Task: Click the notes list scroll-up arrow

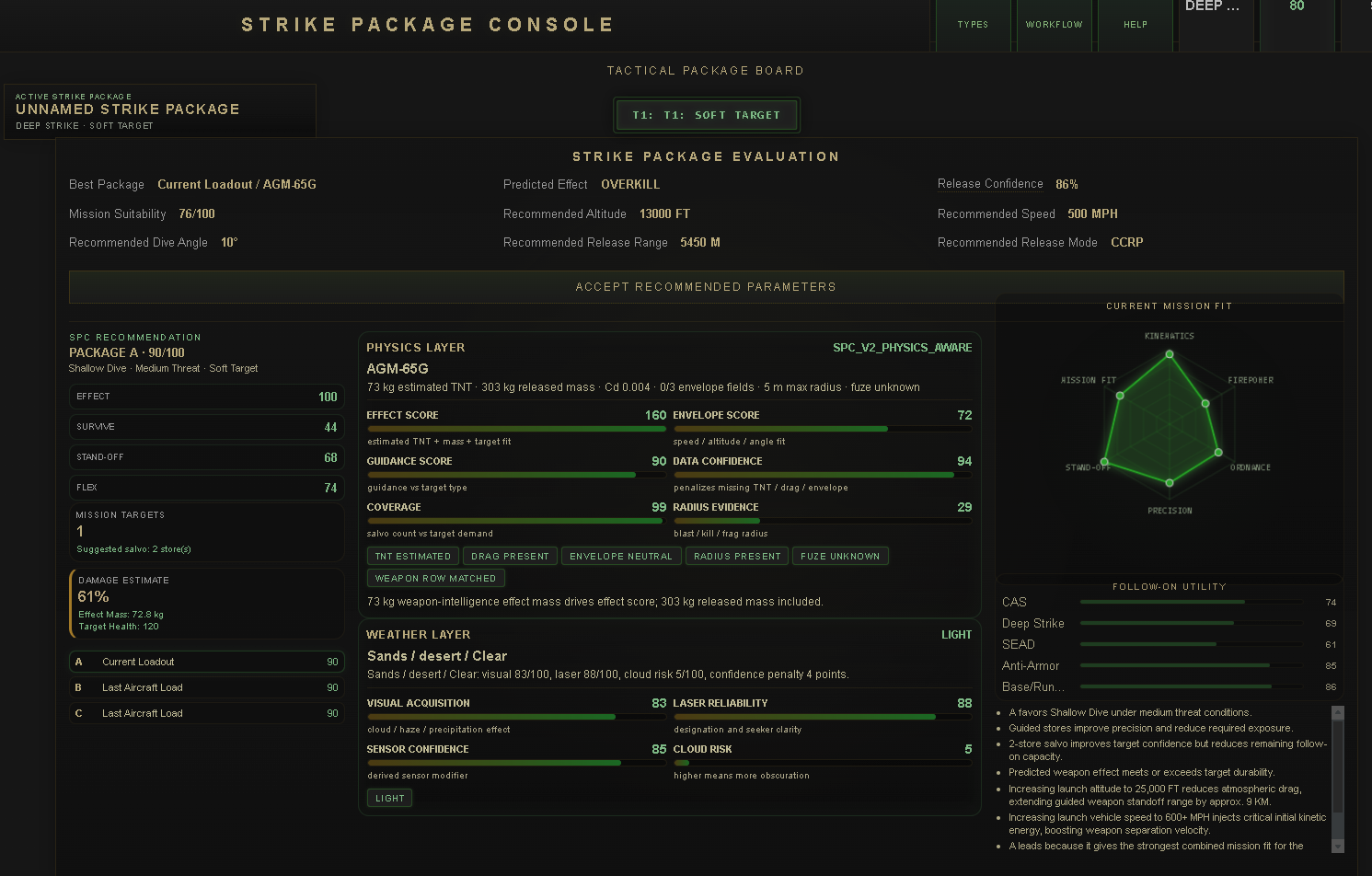Action: (x=1338, y=712)
